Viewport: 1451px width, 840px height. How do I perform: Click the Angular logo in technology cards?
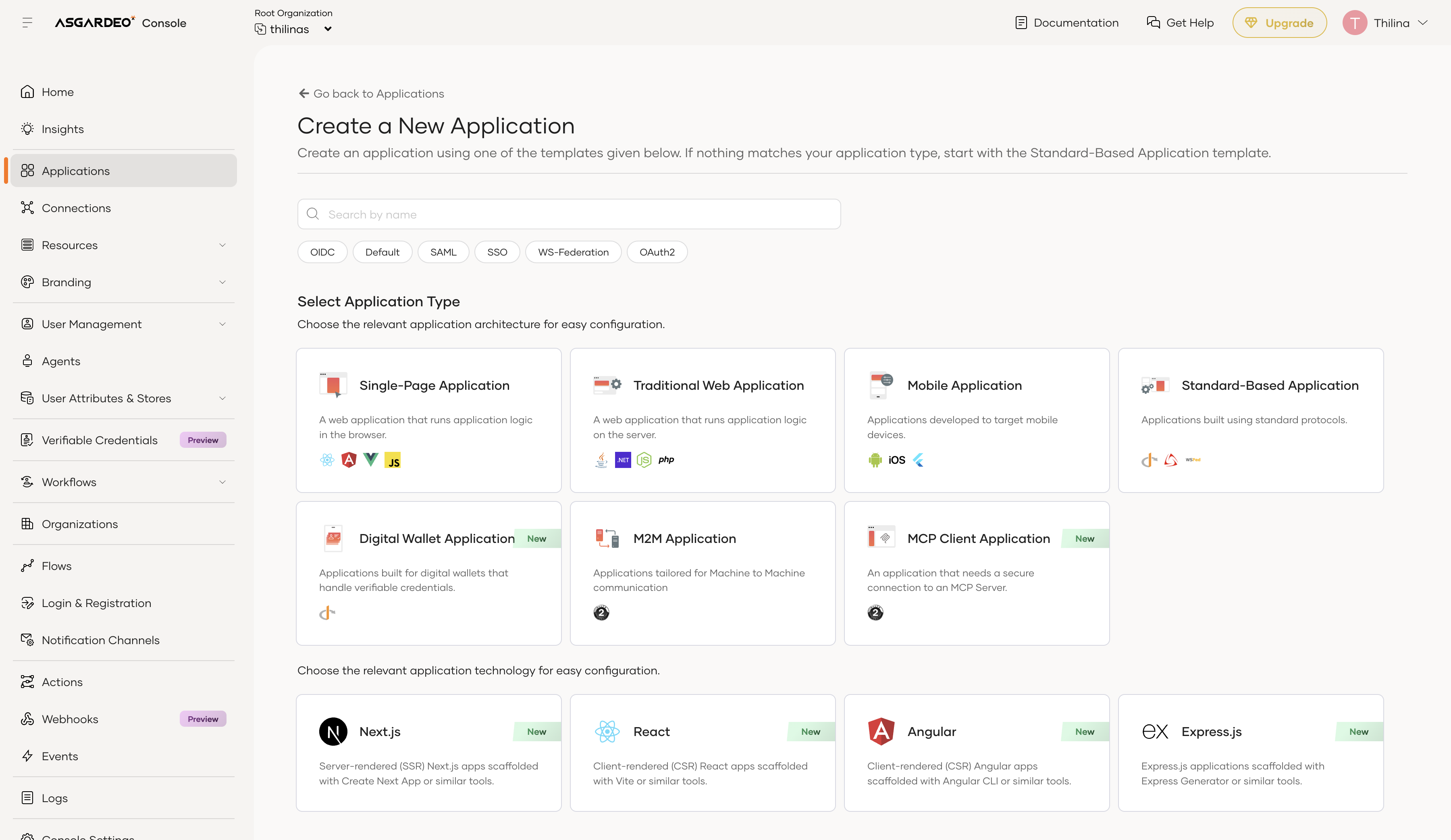point(881,731)
